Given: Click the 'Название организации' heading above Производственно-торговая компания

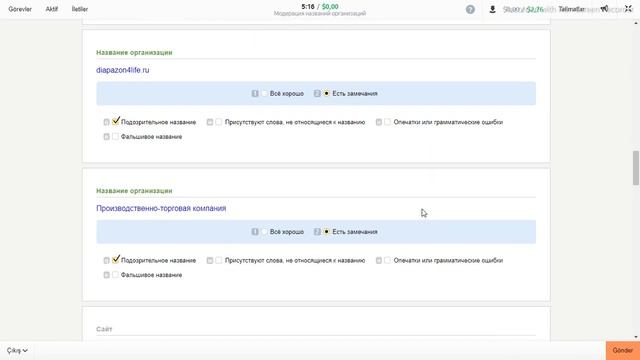Looking at the screenshot, I should click(x=134, y=191).
